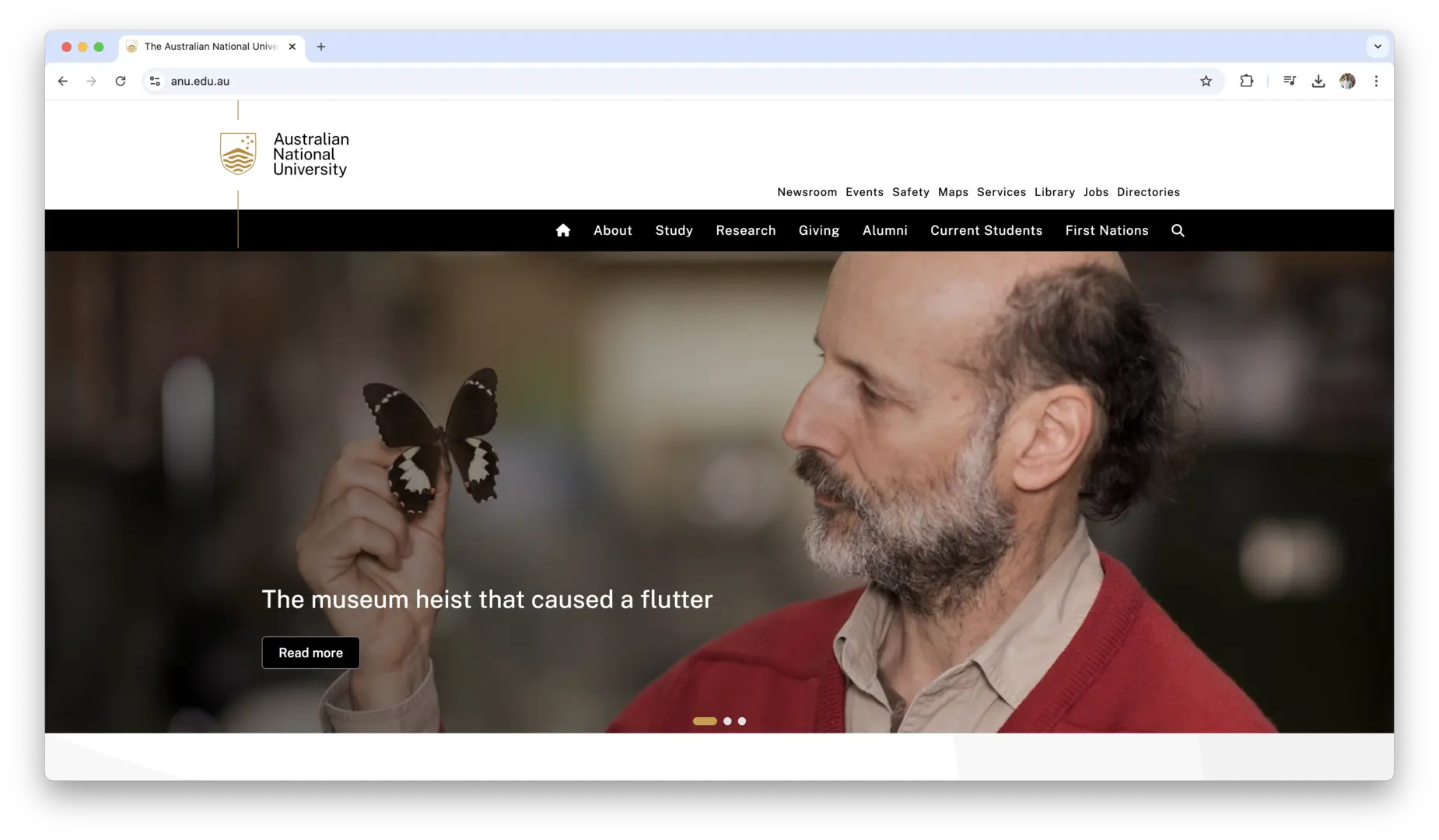Go to the ANU home icon
This screenshot has width=1439, height=840.
563,230
